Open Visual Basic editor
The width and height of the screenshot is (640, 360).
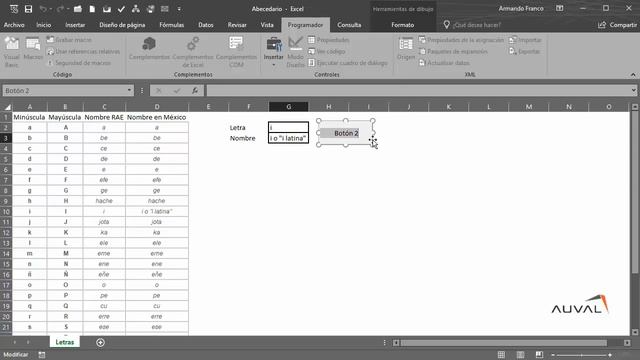12,51
